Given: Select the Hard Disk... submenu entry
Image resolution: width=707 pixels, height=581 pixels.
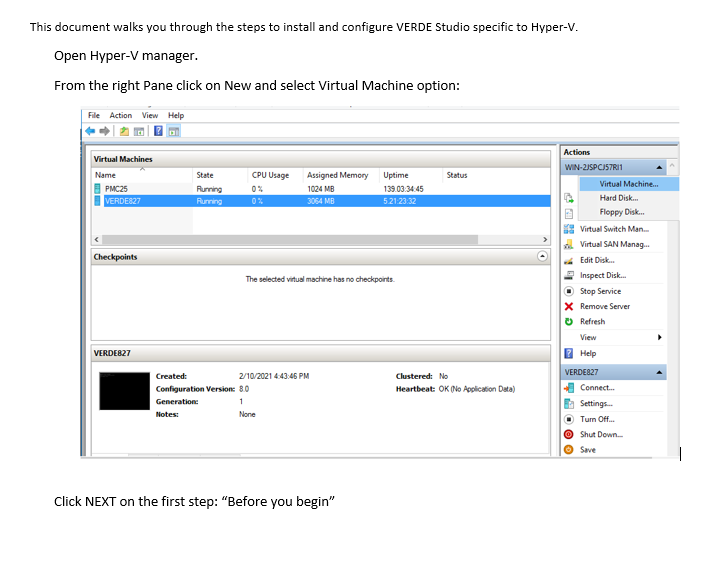Looking at the screenshot, I should pos(619,198).
